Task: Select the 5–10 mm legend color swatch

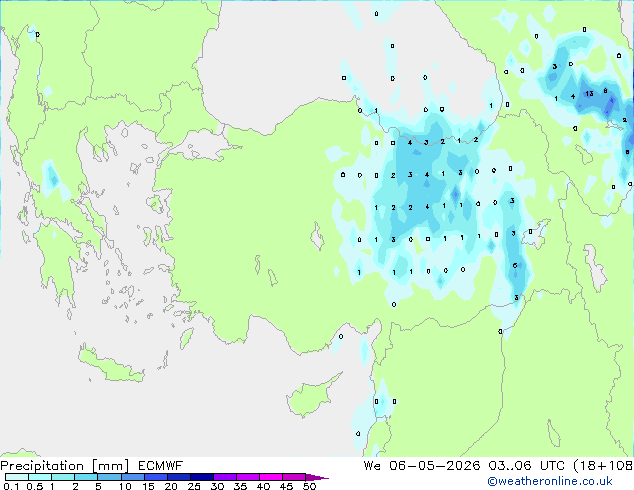Action: coord(109,477)
